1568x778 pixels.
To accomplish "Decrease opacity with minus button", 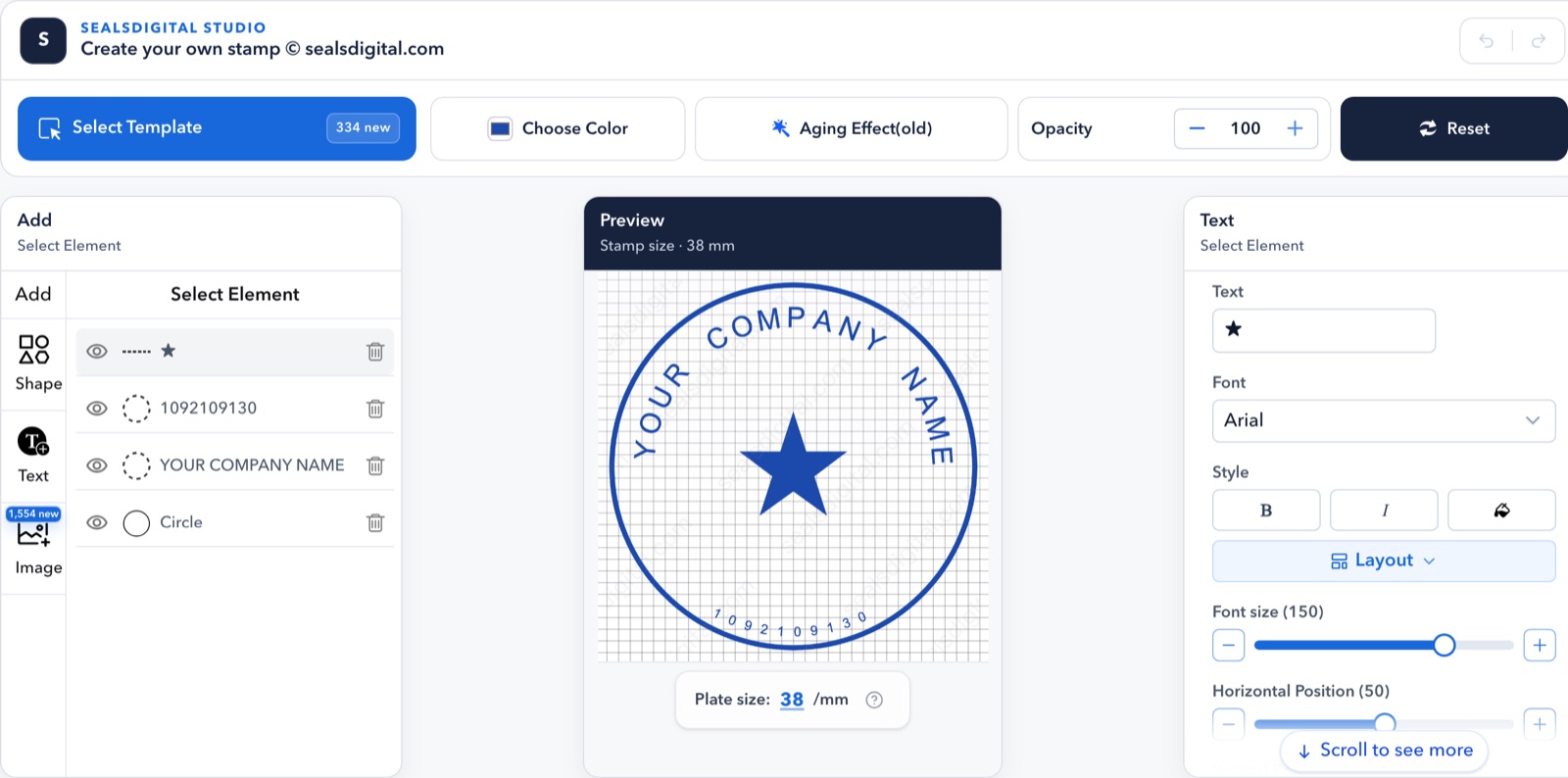I will 1197,128.
